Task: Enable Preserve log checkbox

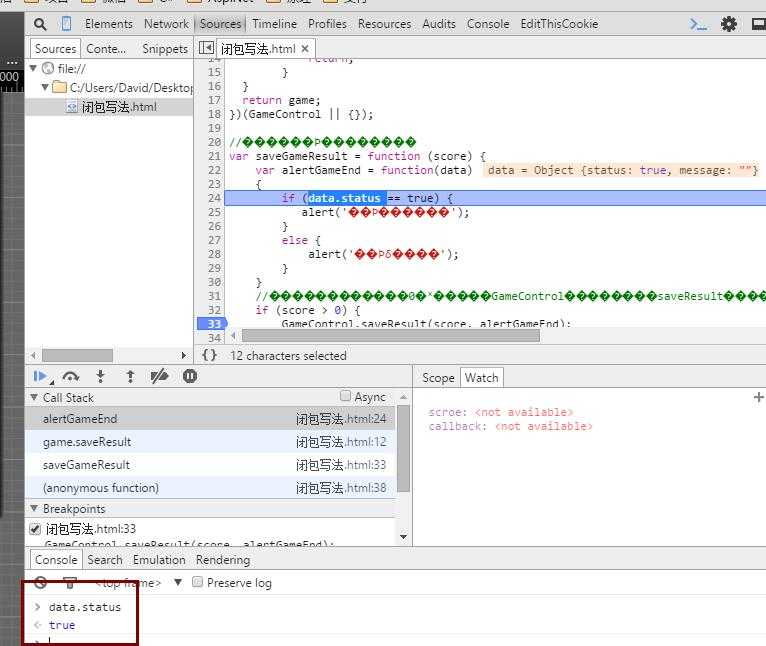Action: click(197, 582)
